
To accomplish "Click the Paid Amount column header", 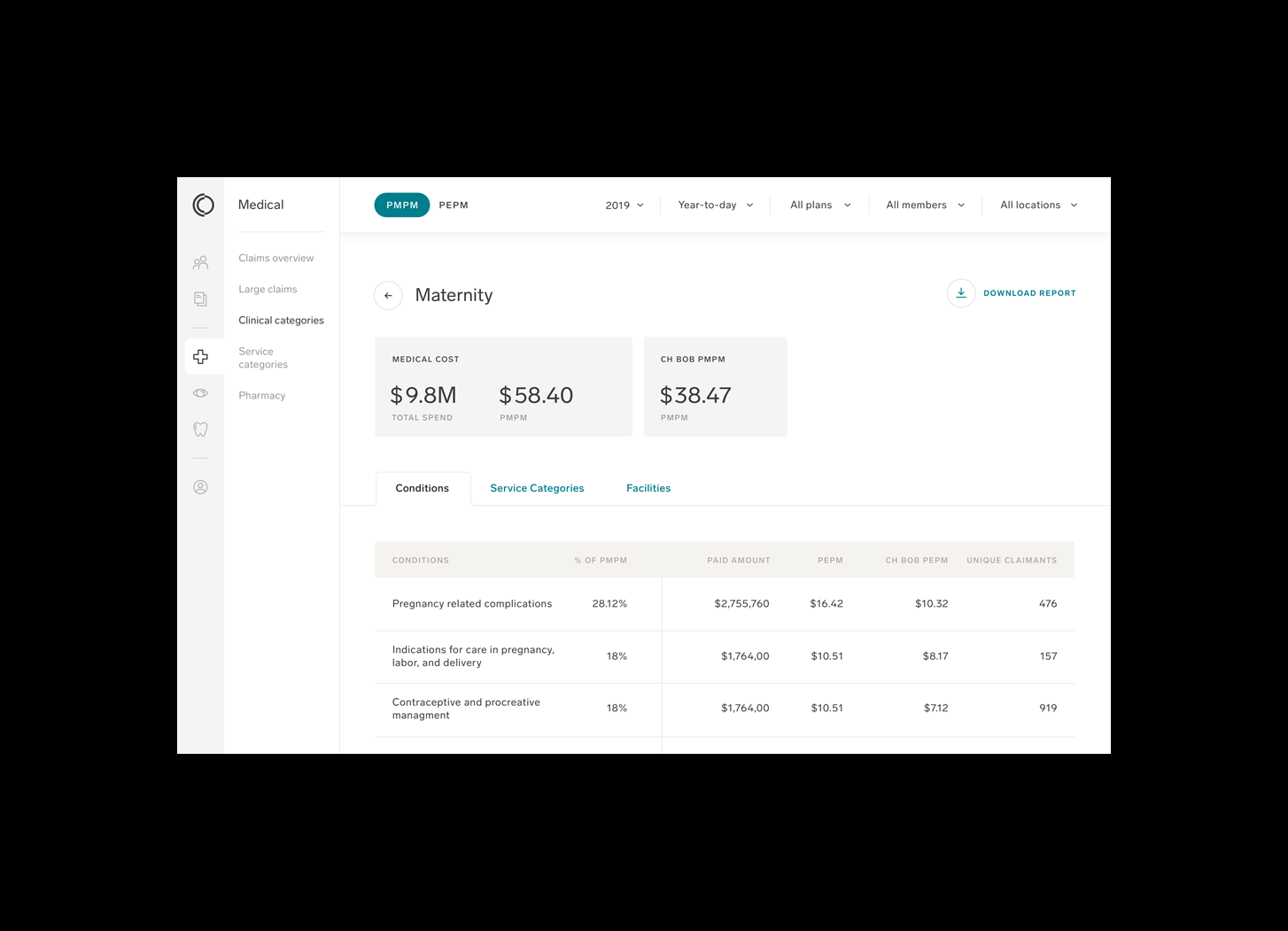I will pyautogui.click(x=739, y=561).
